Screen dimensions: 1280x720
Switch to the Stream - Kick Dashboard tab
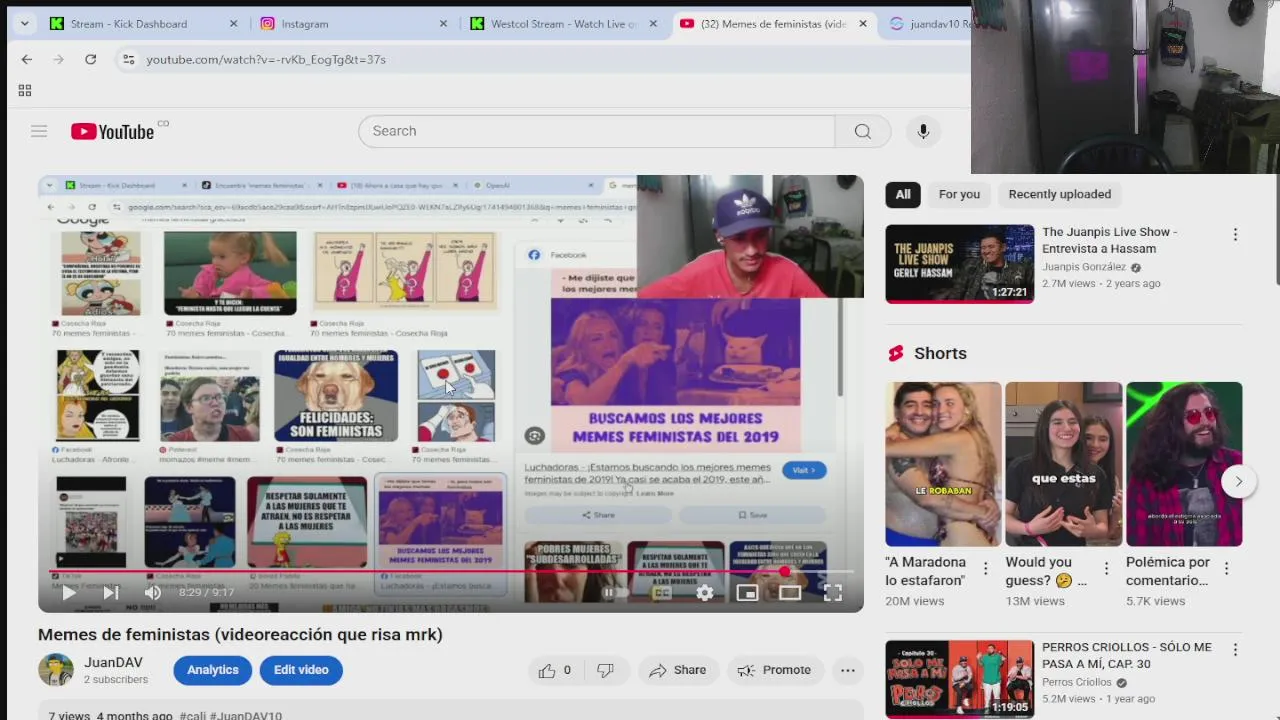[142, 23]
